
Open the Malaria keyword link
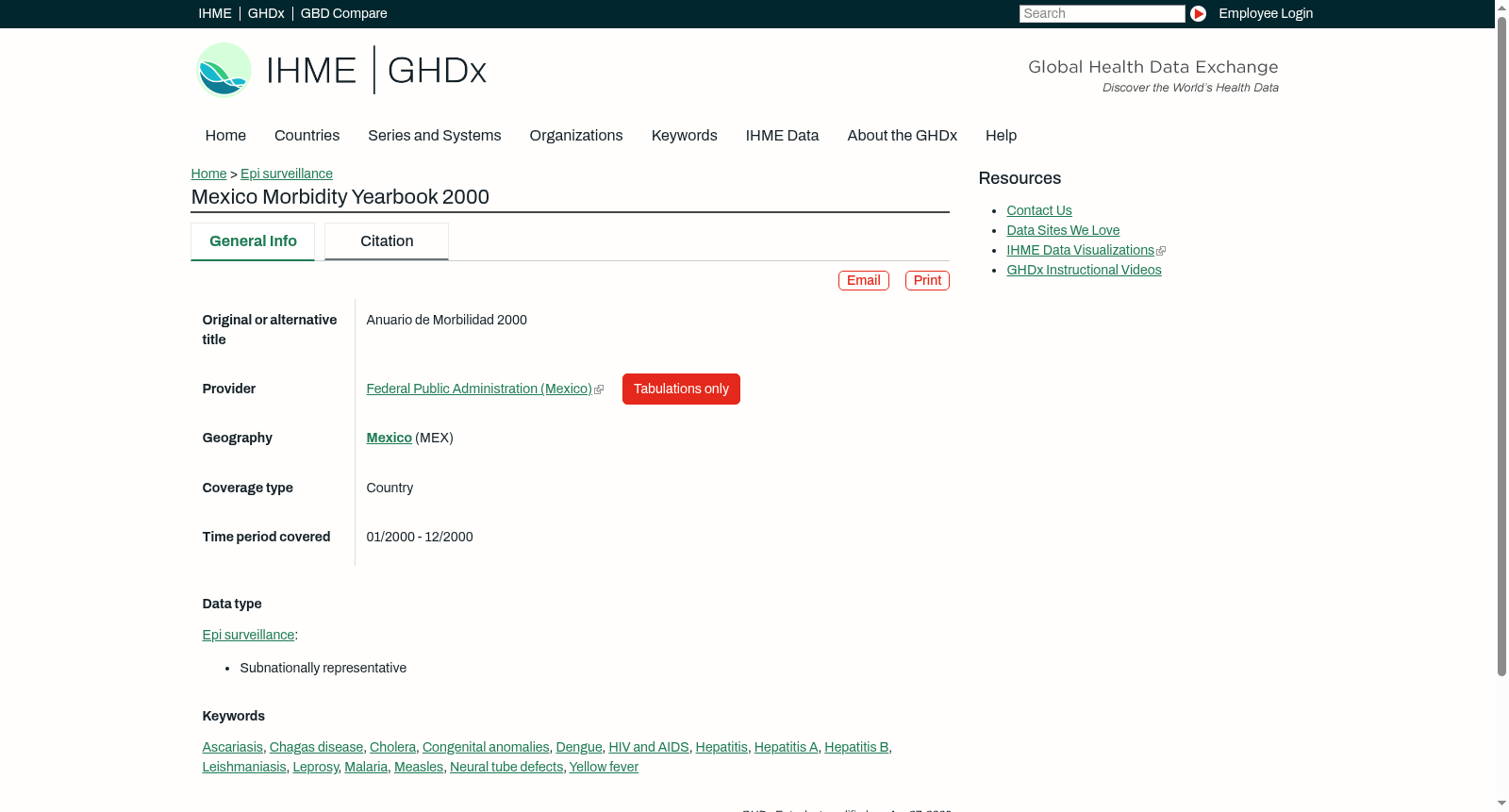(x=366, y=767)
